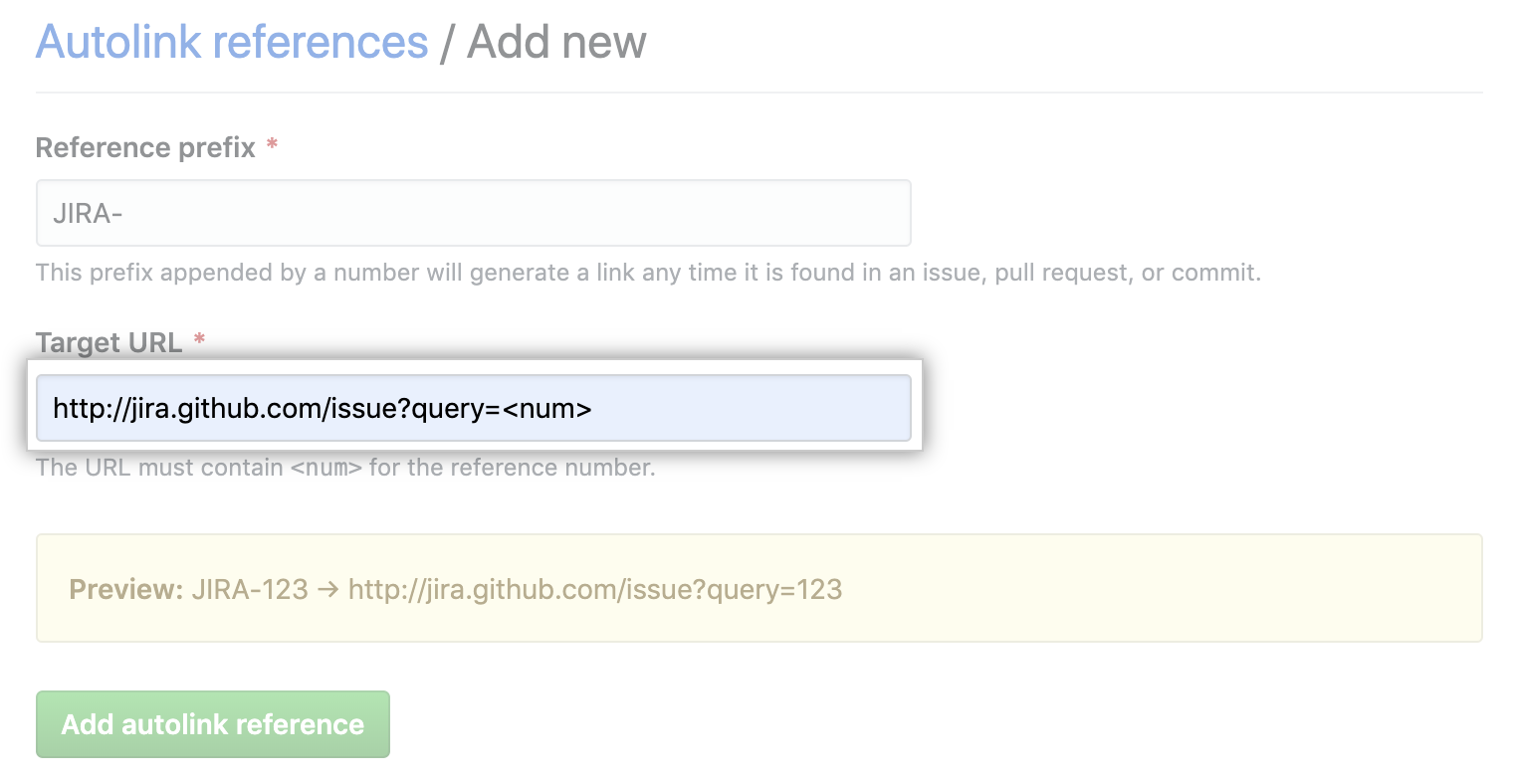Click the <num> code in the URL hint
Viewport: 1515px width, 784px height.
(325, 468)
